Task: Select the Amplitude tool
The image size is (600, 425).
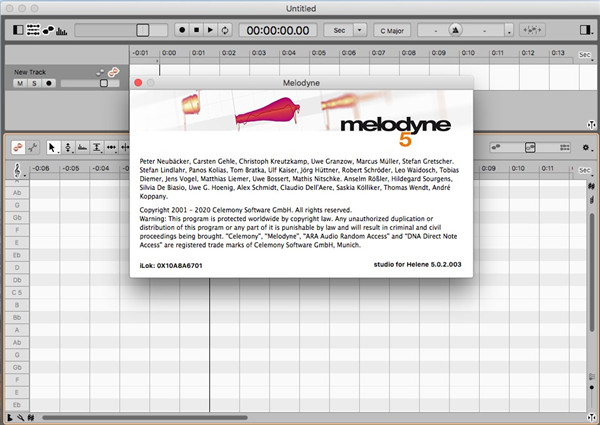Action: click(x=97, y=147)
